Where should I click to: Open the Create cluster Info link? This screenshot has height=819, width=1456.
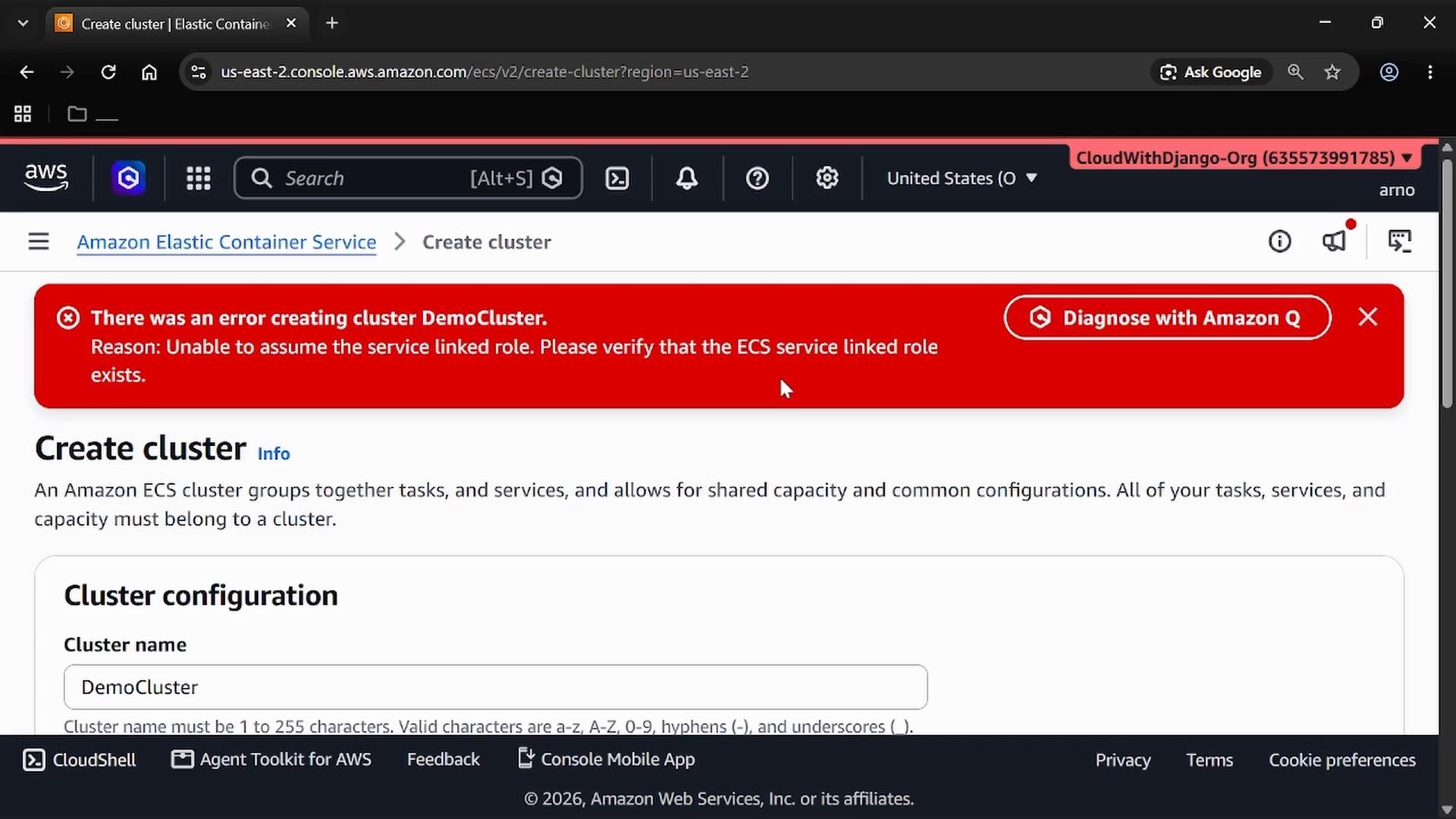click(x=274, y=453)
